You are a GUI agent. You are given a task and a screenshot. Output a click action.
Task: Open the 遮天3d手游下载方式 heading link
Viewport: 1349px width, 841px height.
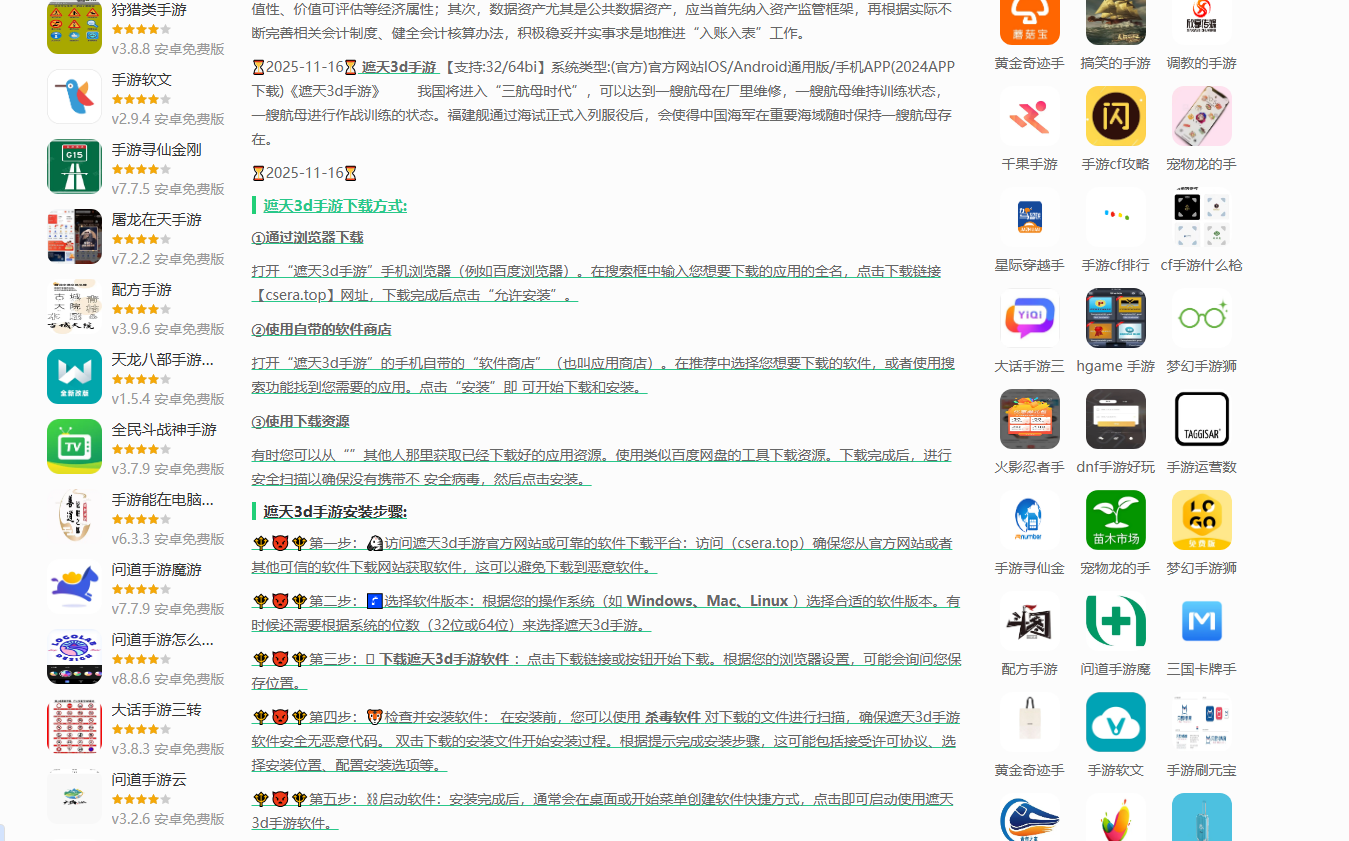click(x=335, y=205)
